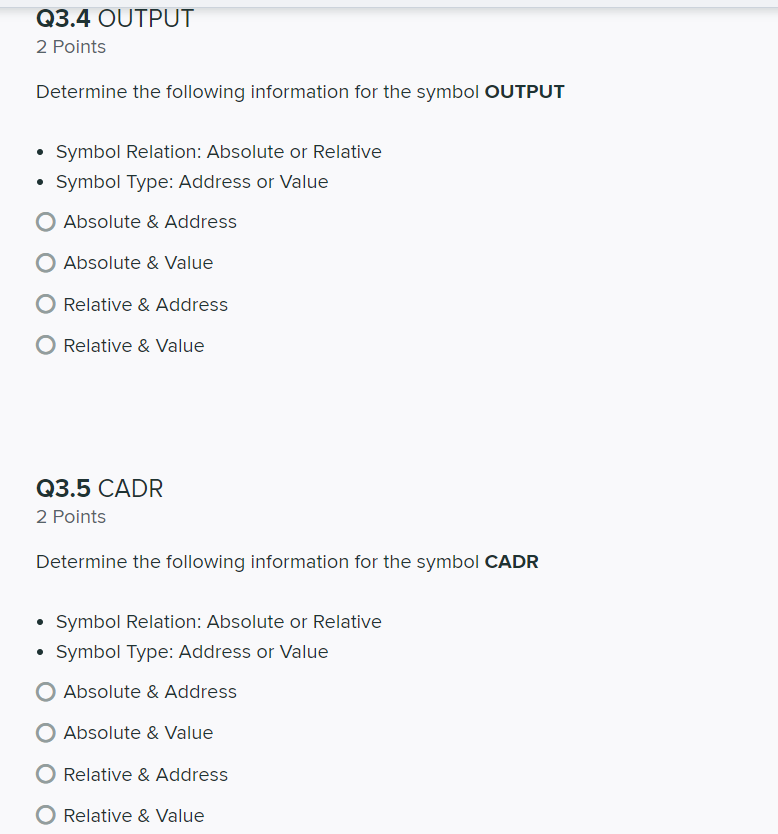Image resolution: width=778 pixels, height=834 pixels.
Task: Click the 2 Points label under Q3.5
Action: (71, 517)
